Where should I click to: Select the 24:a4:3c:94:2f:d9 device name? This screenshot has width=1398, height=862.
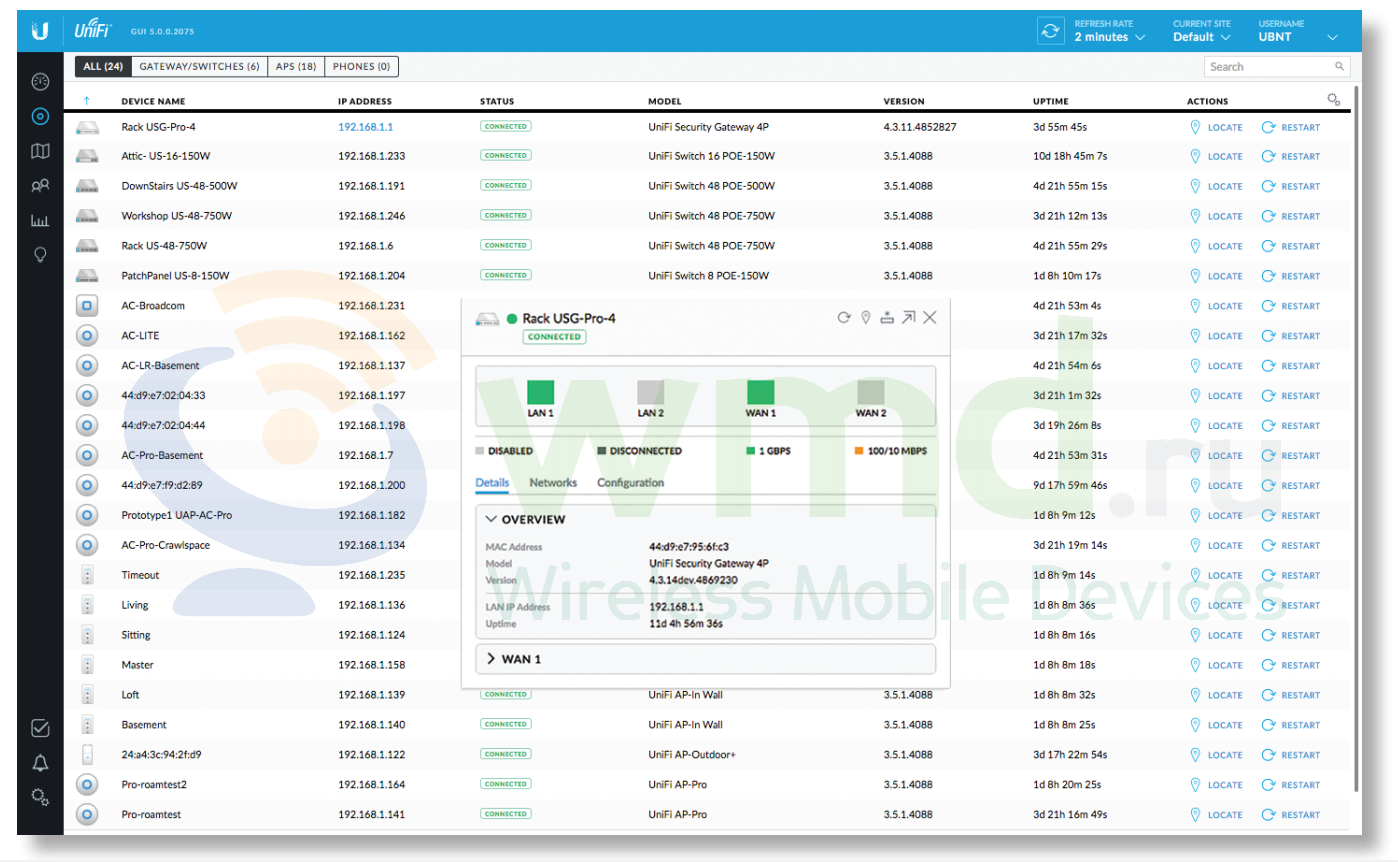pyautogui.click(x=161, y=755)
